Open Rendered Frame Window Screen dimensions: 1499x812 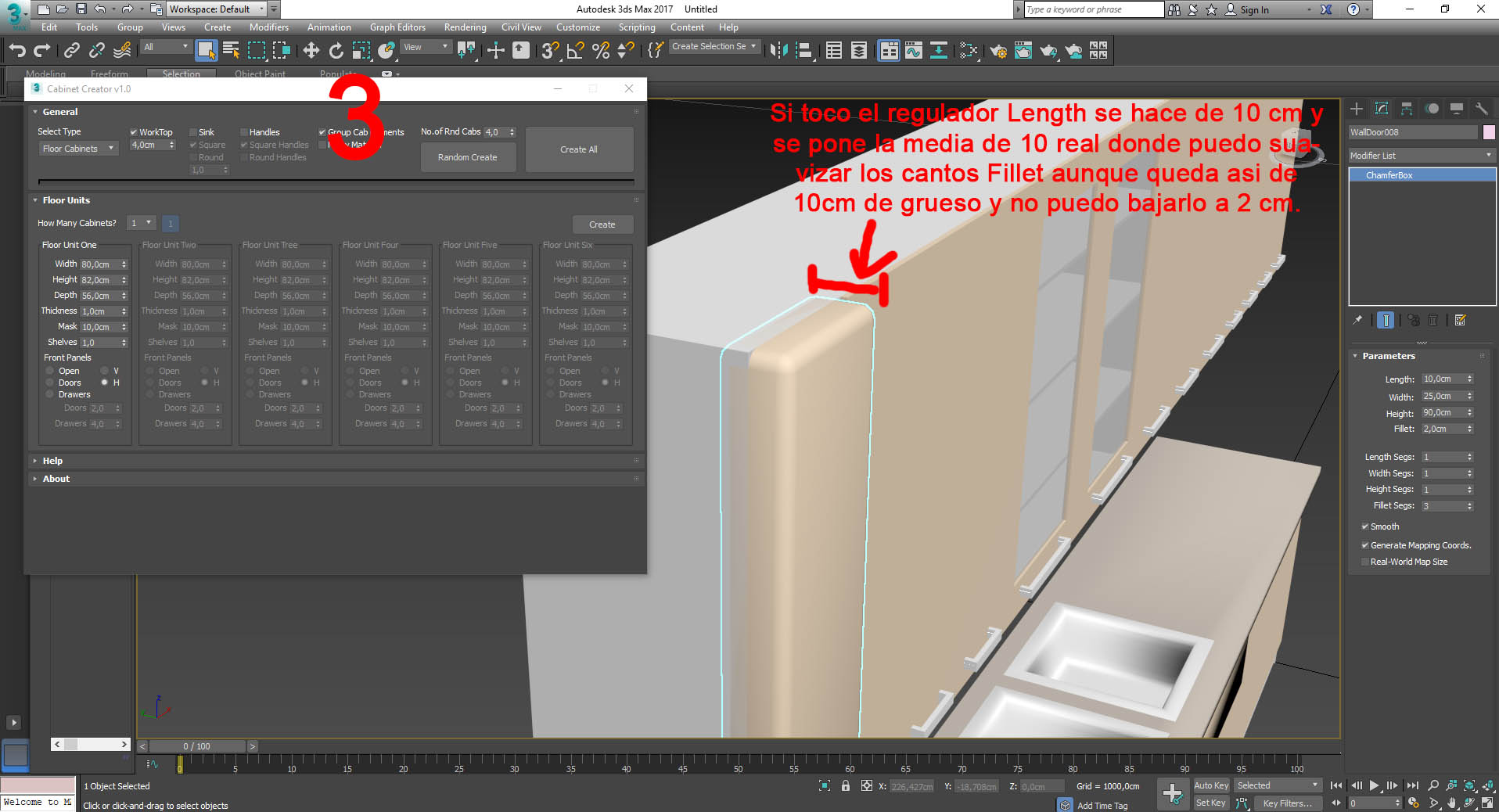tap(1023, 51)
